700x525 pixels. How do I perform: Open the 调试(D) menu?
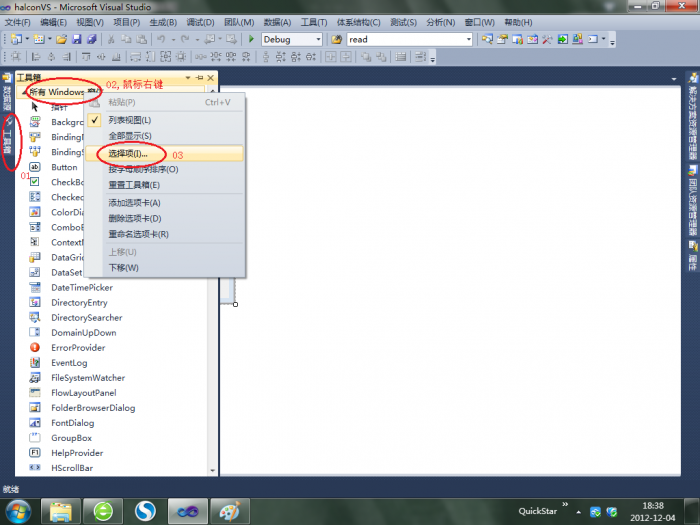pyautogui.click(x=200, y=22)
